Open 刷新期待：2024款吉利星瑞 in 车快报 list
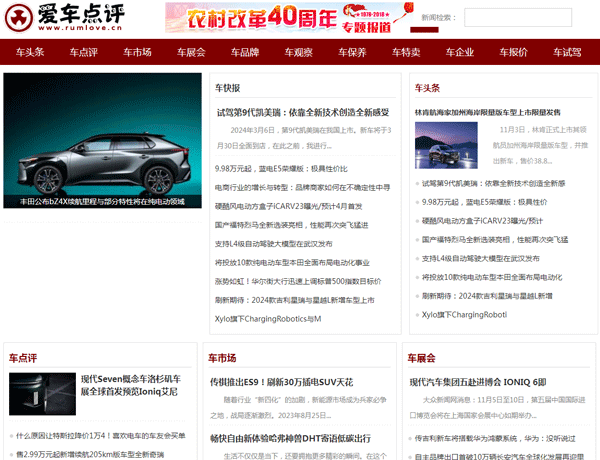The height and width of the screenshot is (460, 600). [295, 300]
